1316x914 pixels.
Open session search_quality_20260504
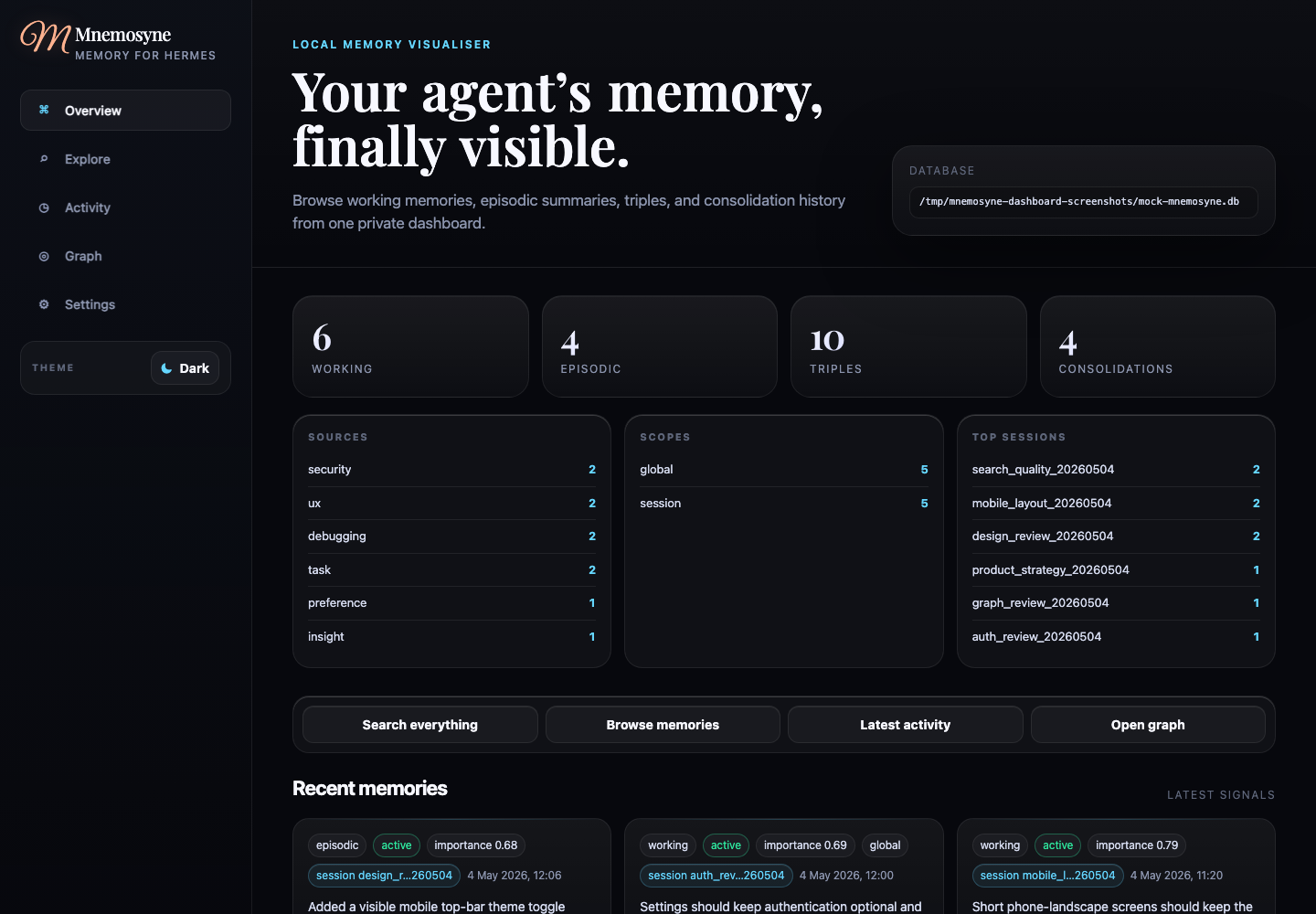point(1116,470)
